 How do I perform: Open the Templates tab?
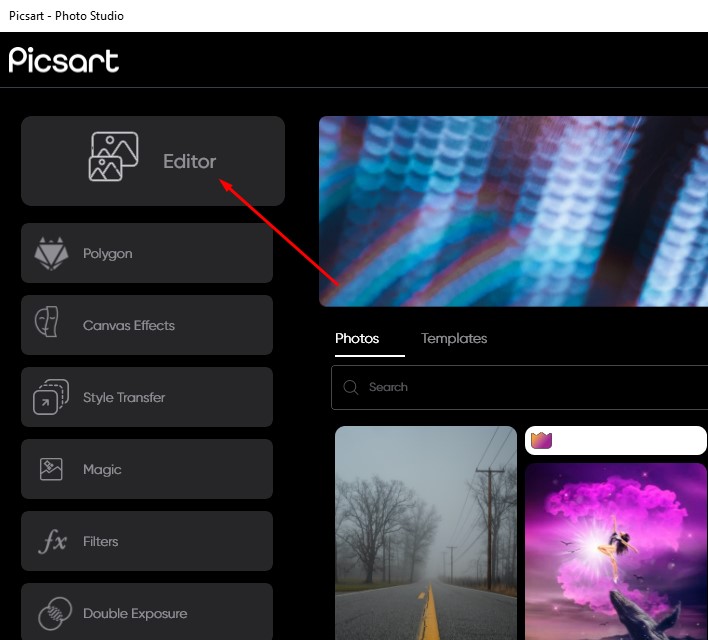click(x=454, y=339)
